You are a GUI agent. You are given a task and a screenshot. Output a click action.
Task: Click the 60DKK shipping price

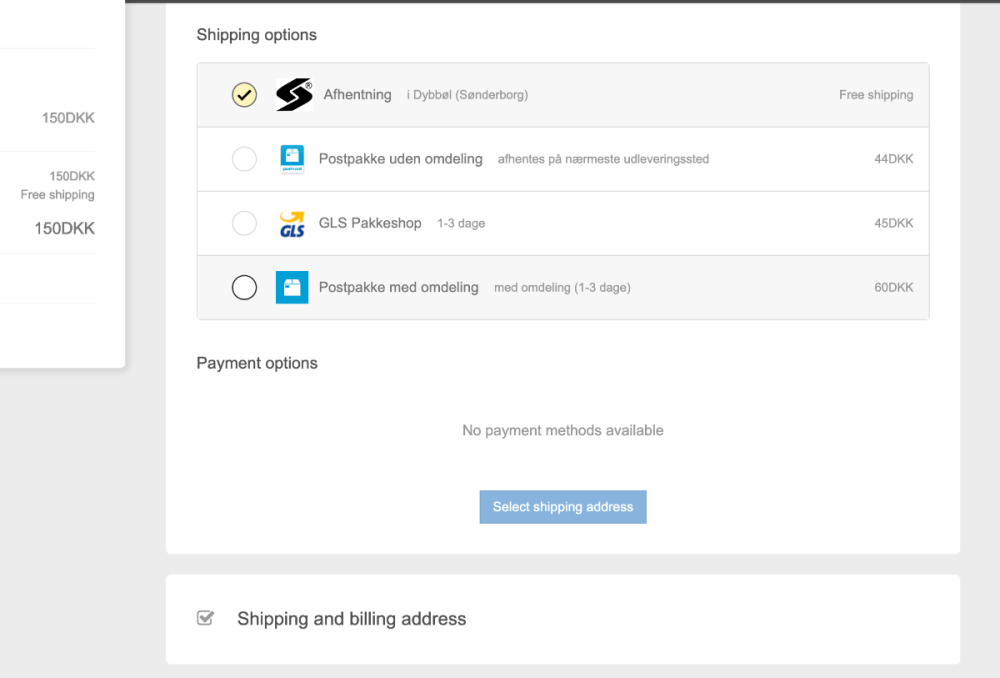pos(893,287)
